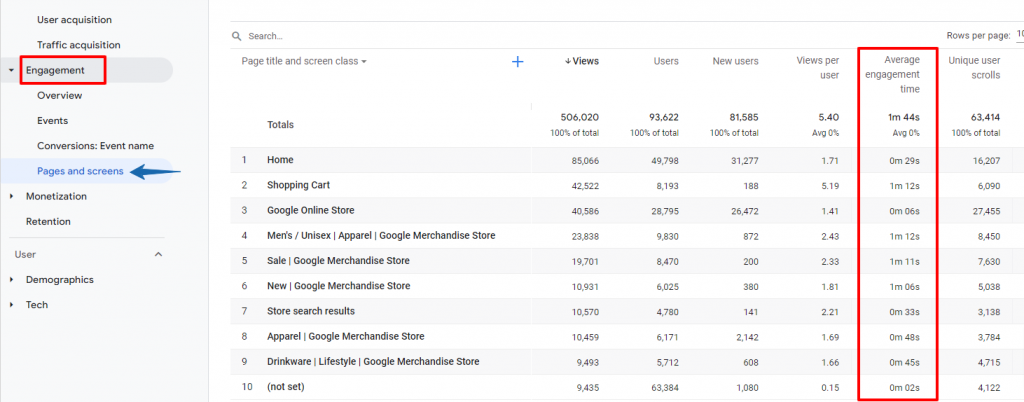Click total average engagement 1m 44s
Viewport: 1024px width, 402px height.
[x=904, y=118]
